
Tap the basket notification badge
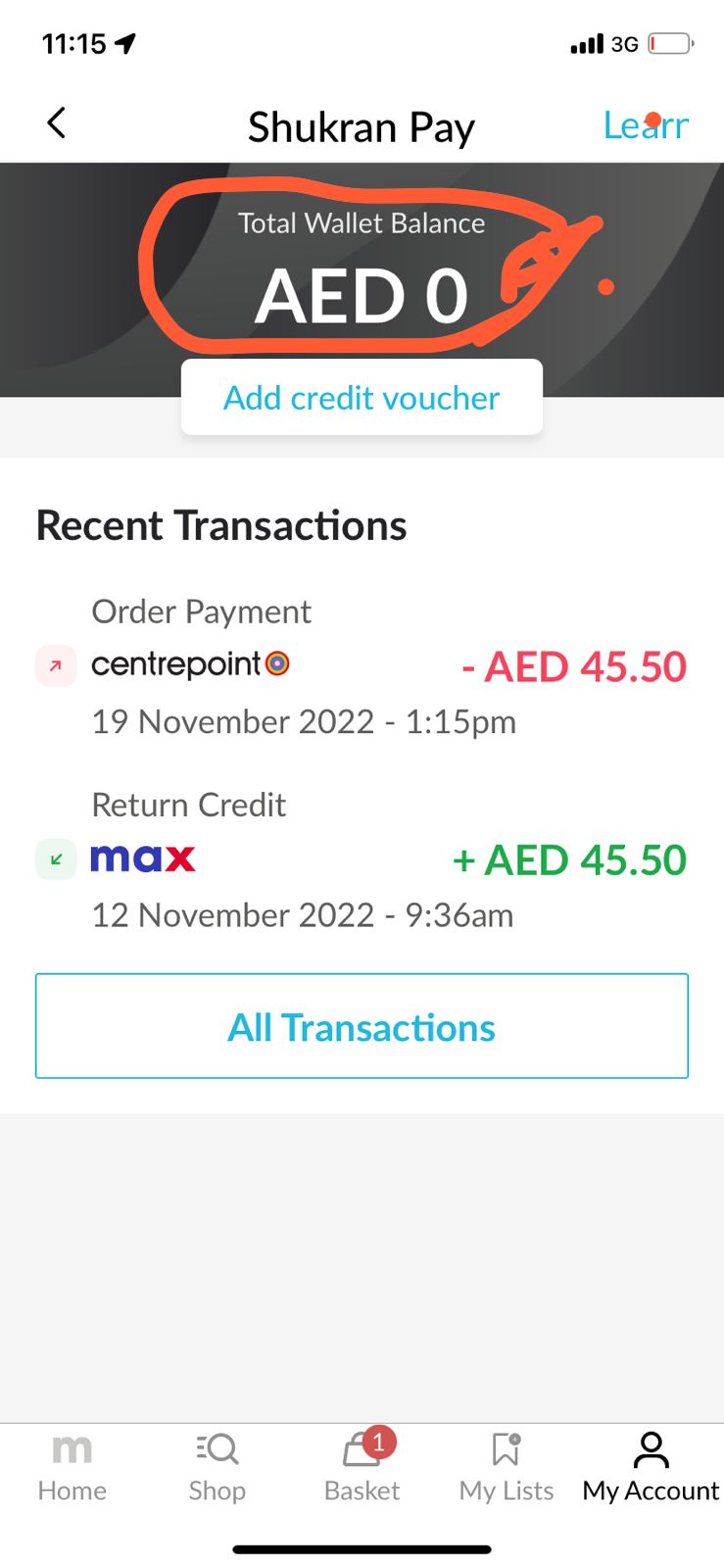[378, 1442]
